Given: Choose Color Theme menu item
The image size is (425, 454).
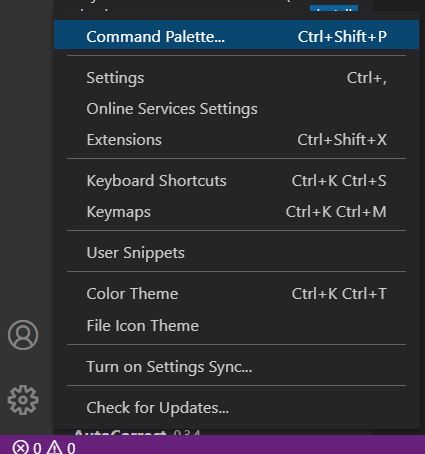Looking at the screenshot, I should (x=236, y=294).
